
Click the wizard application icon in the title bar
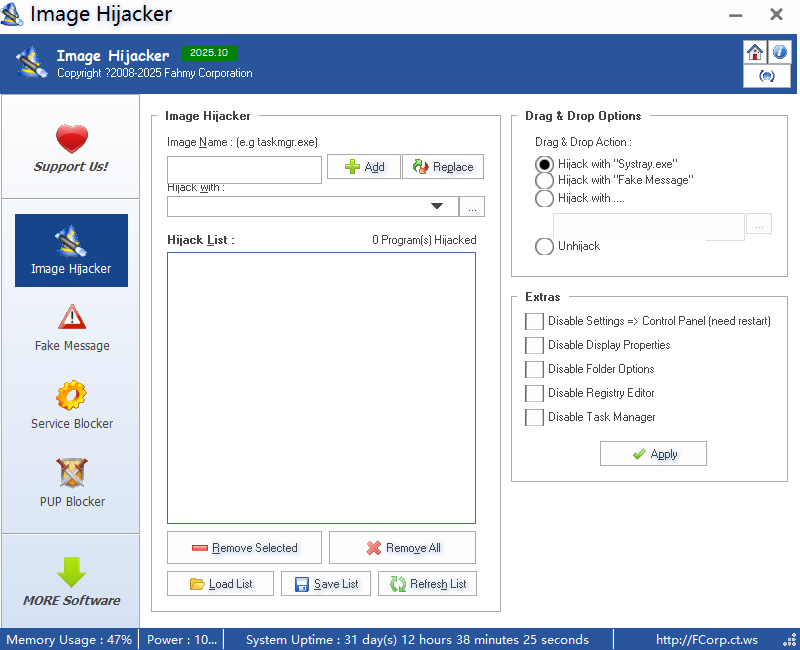pos(13,15)
